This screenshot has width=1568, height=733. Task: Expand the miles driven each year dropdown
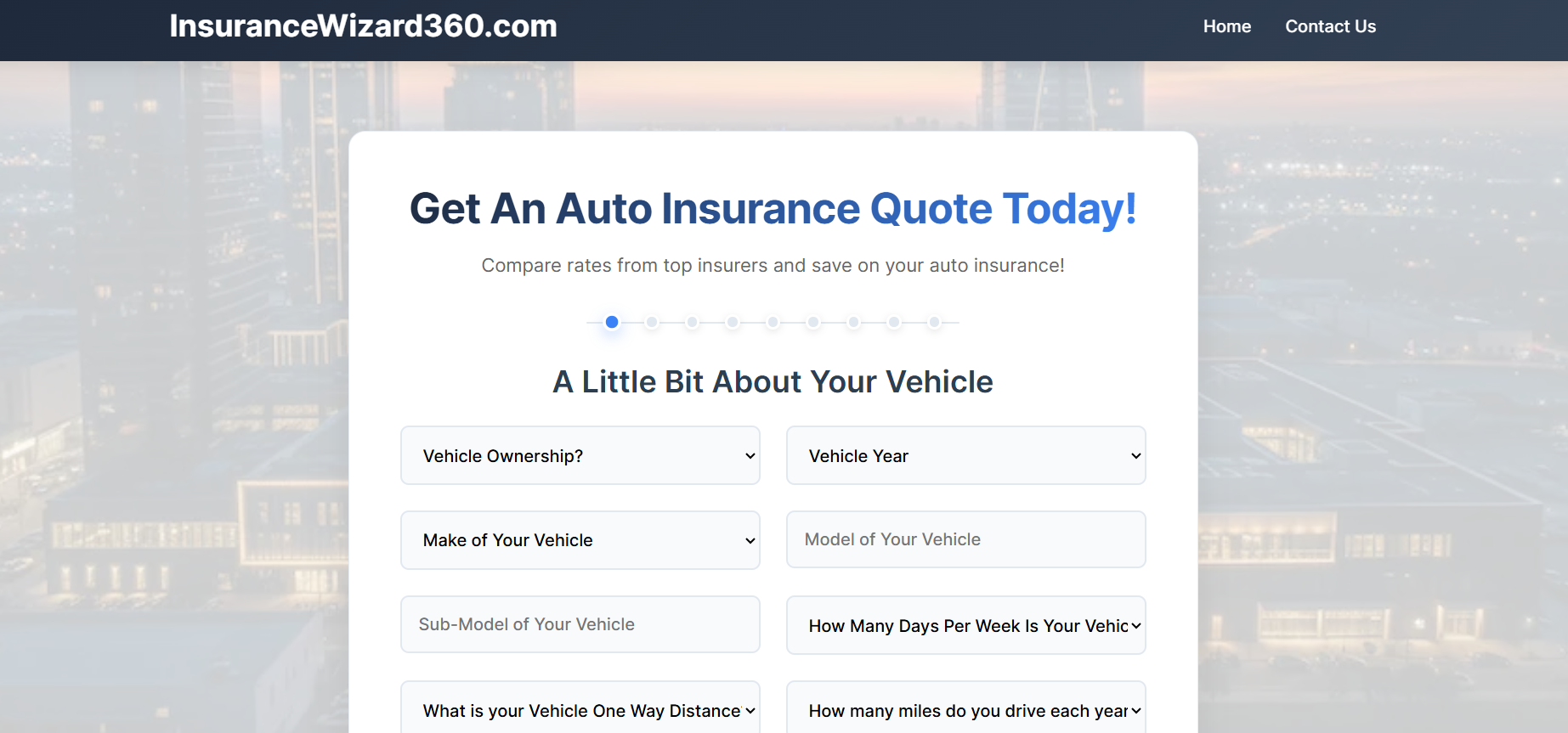point(966,707)
